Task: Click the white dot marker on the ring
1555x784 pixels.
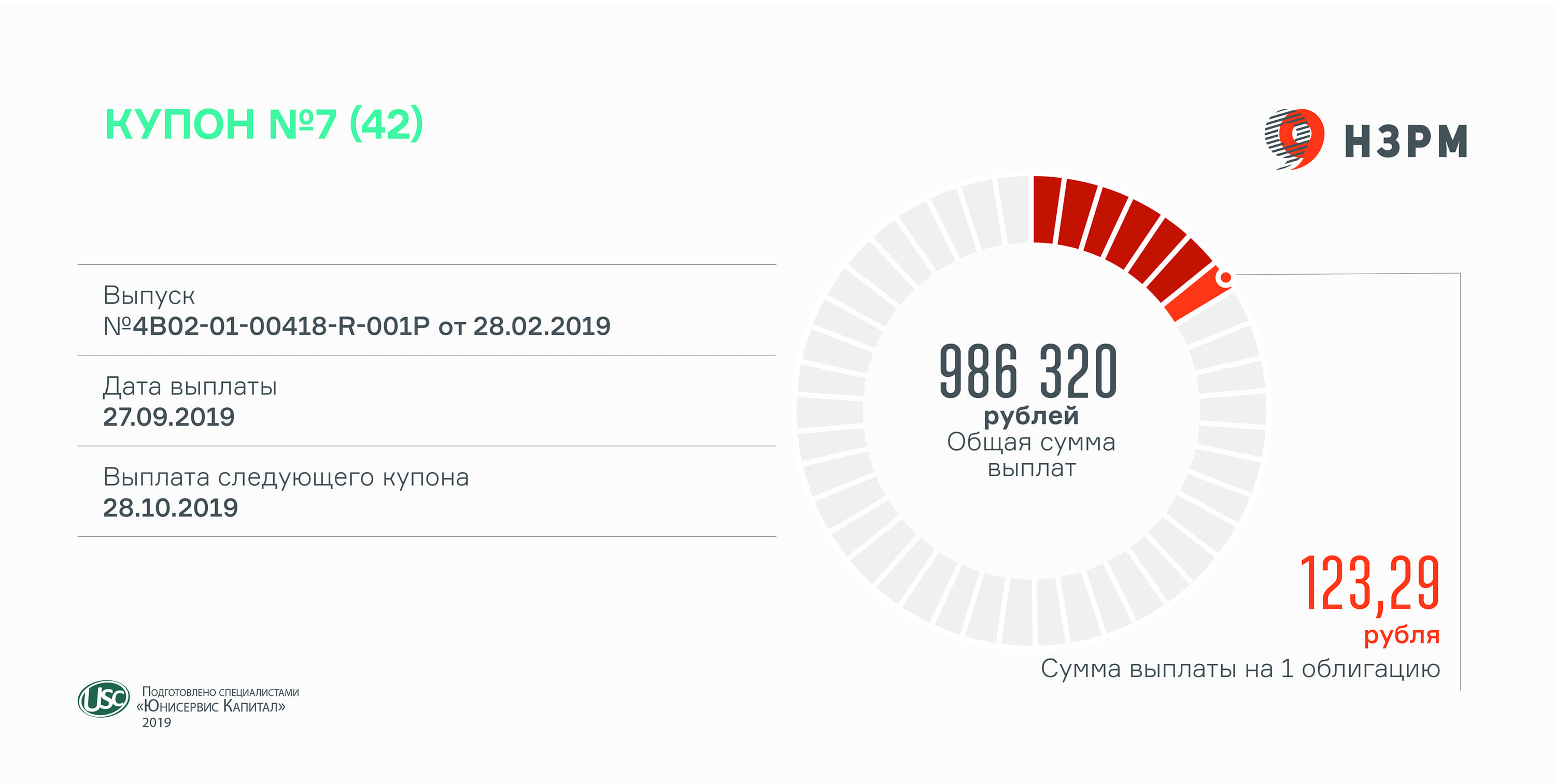Action: click(1225, 278)
